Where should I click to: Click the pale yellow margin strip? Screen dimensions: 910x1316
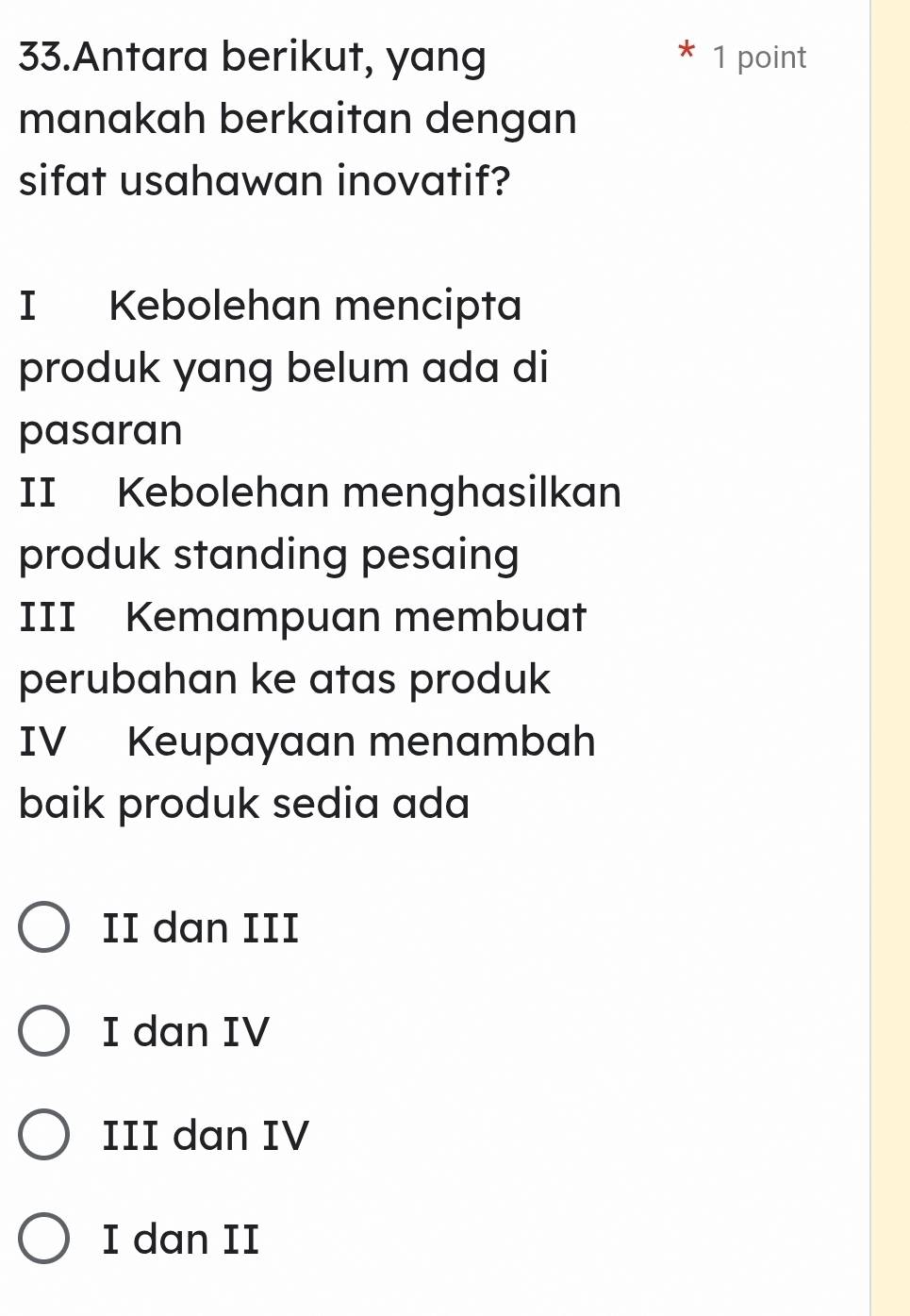tap(890, 660)
